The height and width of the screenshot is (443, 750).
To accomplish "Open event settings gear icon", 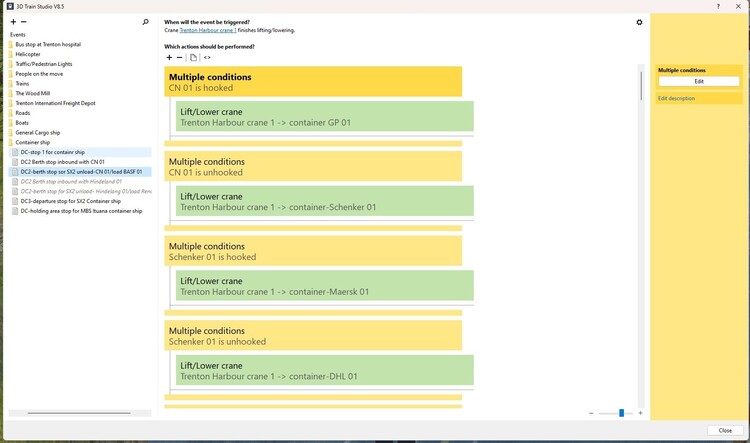I will (639, 22).
